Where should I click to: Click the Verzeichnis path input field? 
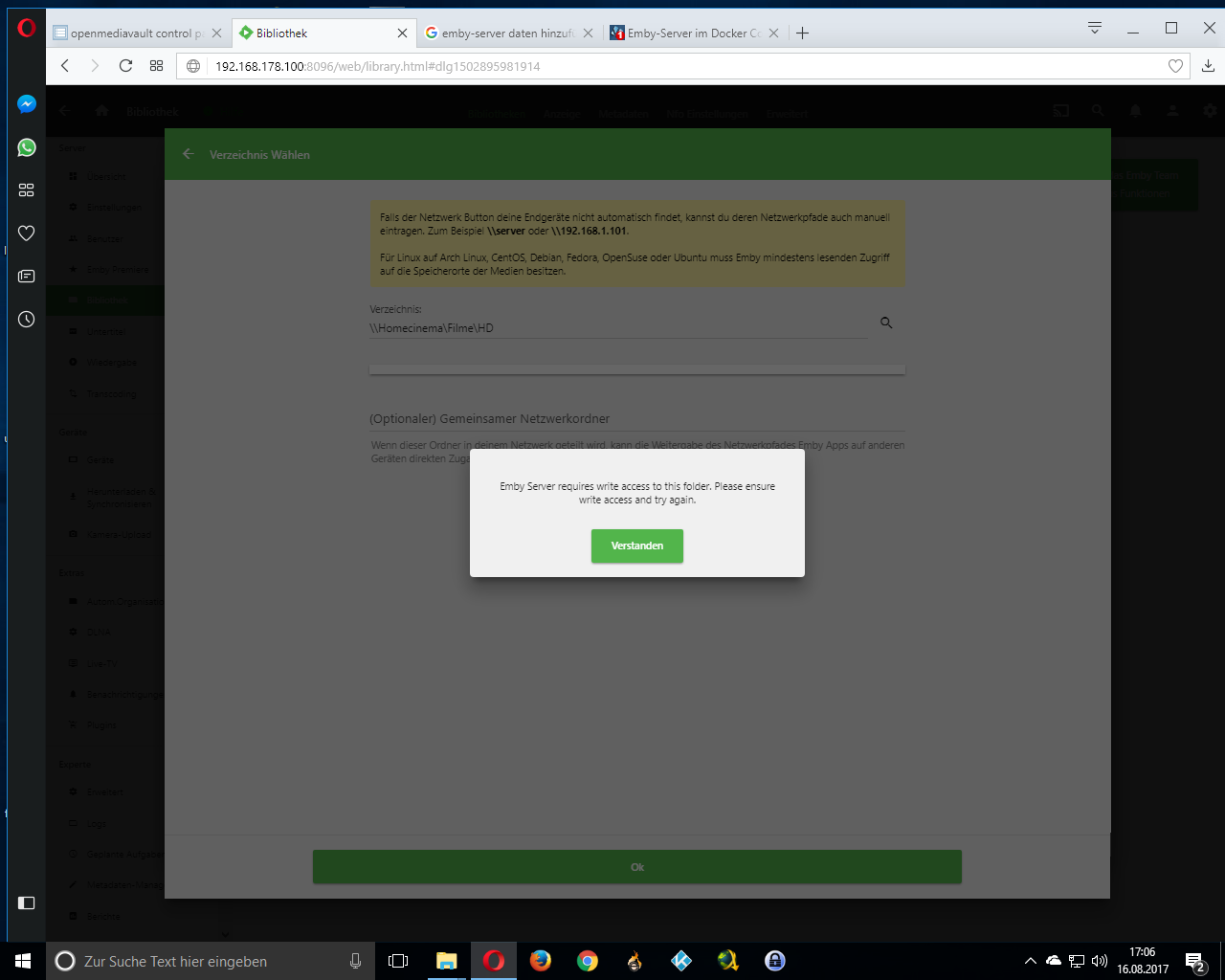point(618,328)
